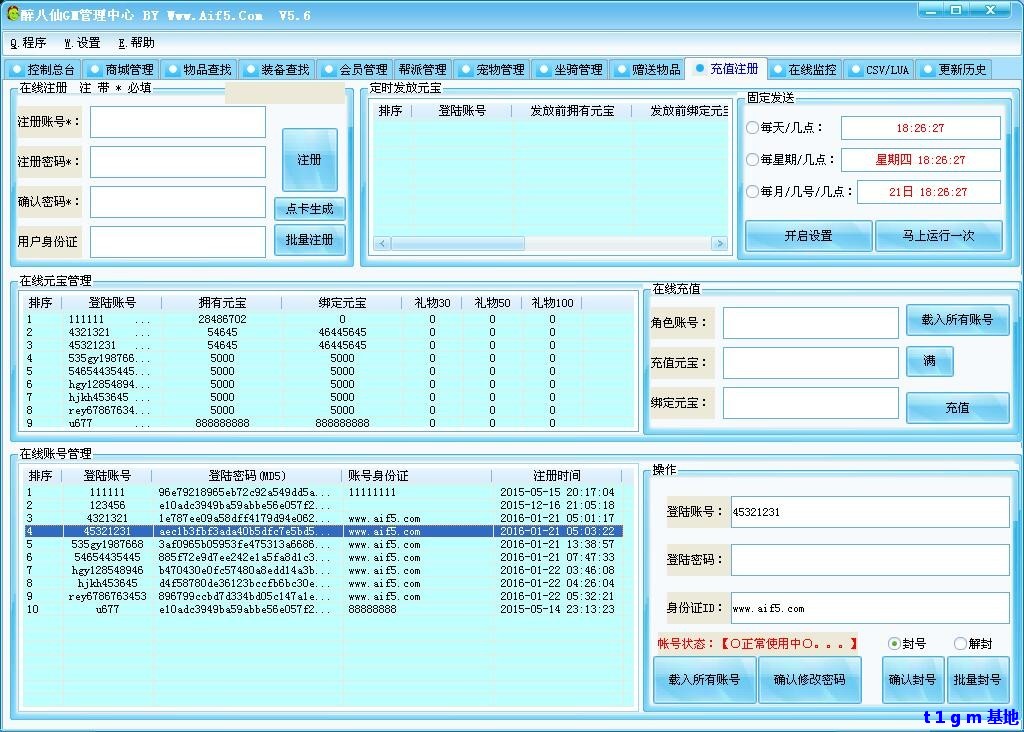Select the 解封 radio button

(x=960, y=644)
